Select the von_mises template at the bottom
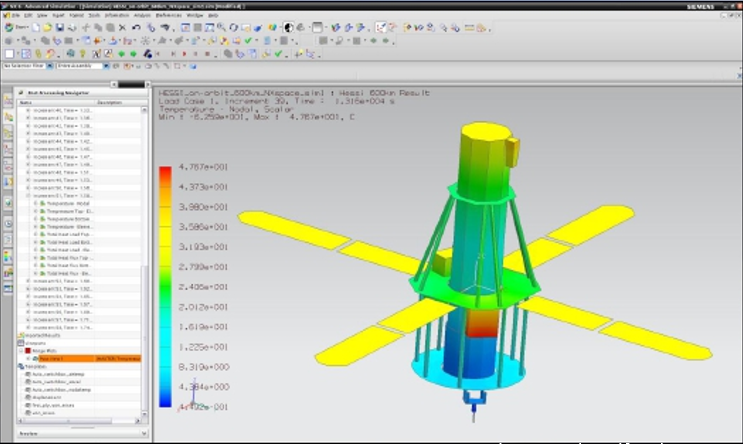Viewport: 743px width, 444px height. tap(43, 413)
